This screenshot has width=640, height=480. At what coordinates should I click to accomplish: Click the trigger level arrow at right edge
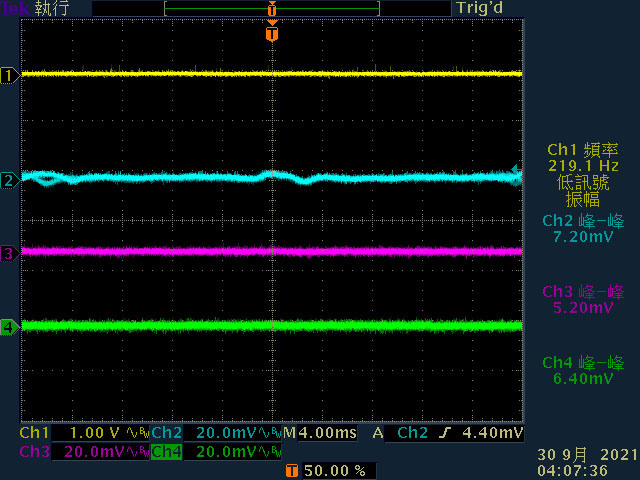[x=517, y=172]
